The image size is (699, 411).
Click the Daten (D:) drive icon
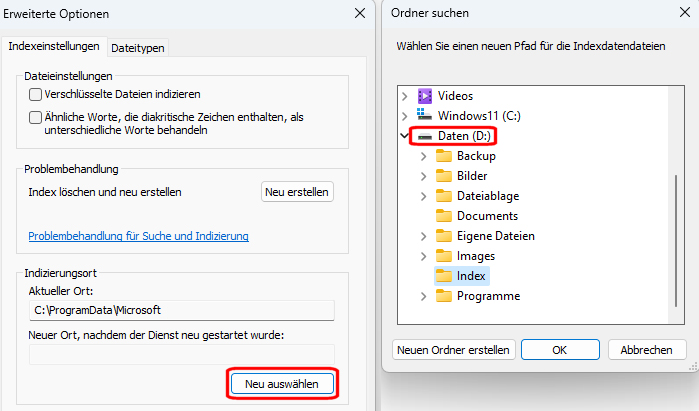[424, 136]
